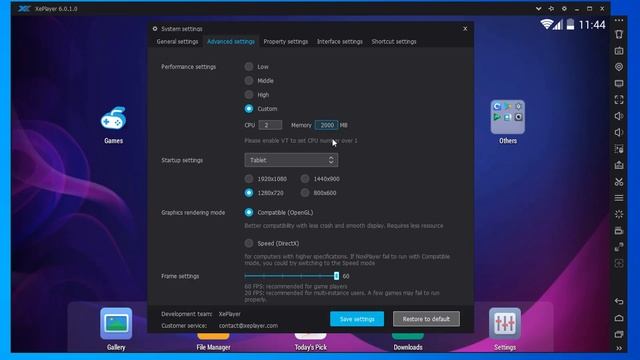This screenshot has height=360, width=640.
Task: Select Speed (DirectX) rendering mode
Action: [x=249, y=243]
